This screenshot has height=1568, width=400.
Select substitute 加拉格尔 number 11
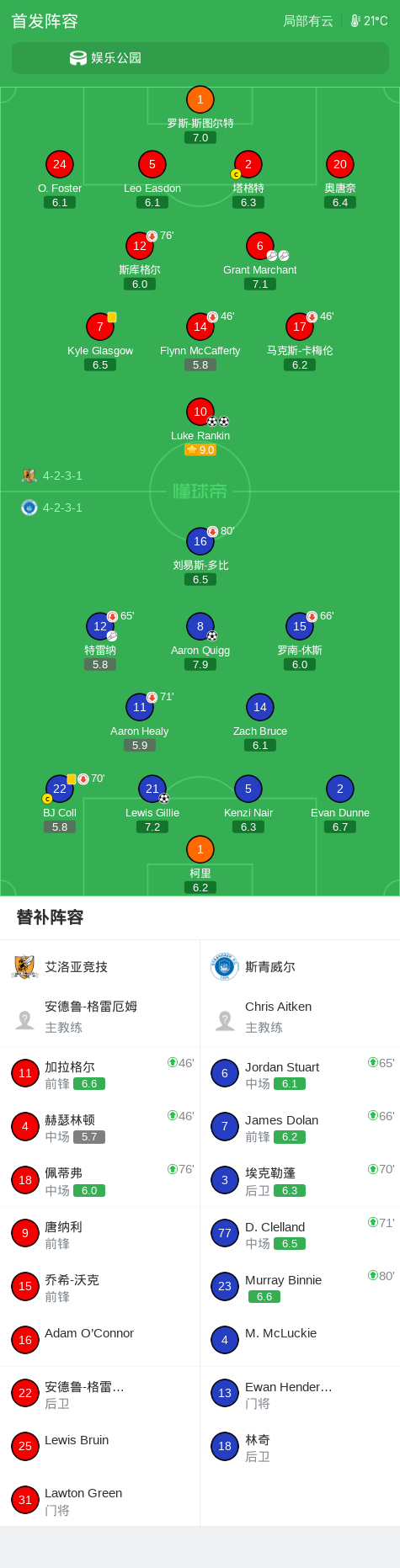click(x=100, y=1074)
